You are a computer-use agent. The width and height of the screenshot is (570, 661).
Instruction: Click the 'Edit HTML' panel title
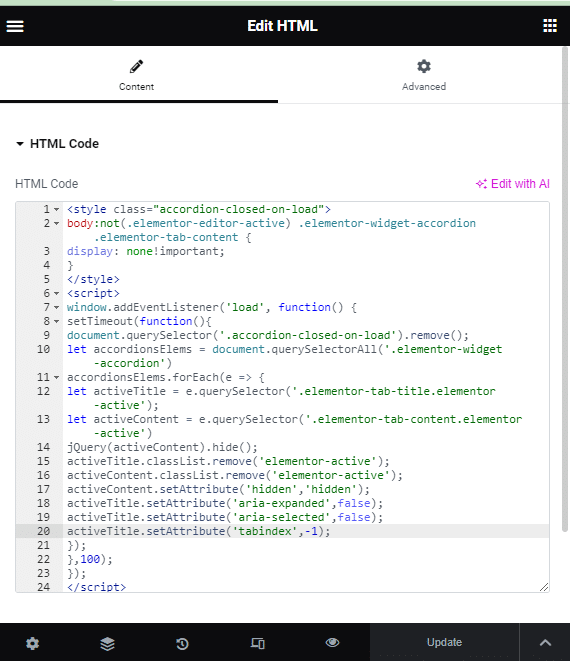(x=282, y=26)
